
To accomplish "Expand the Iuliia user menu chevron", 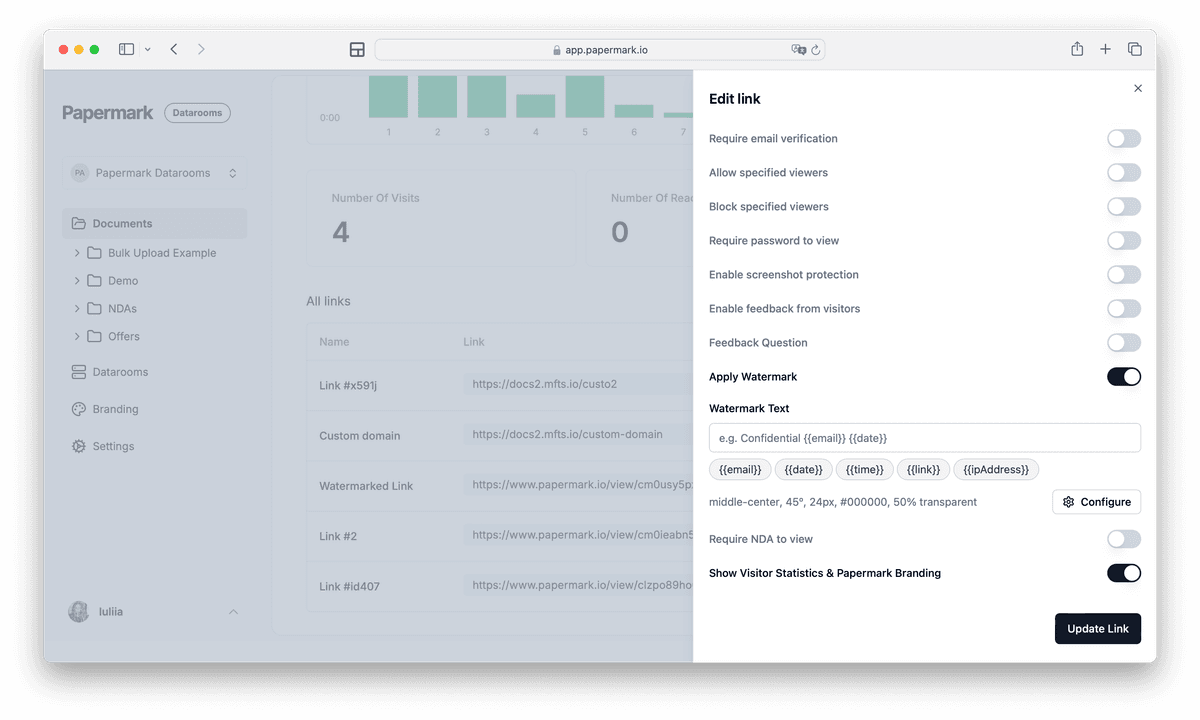I will pyautogui.click(x=233, y=612).
